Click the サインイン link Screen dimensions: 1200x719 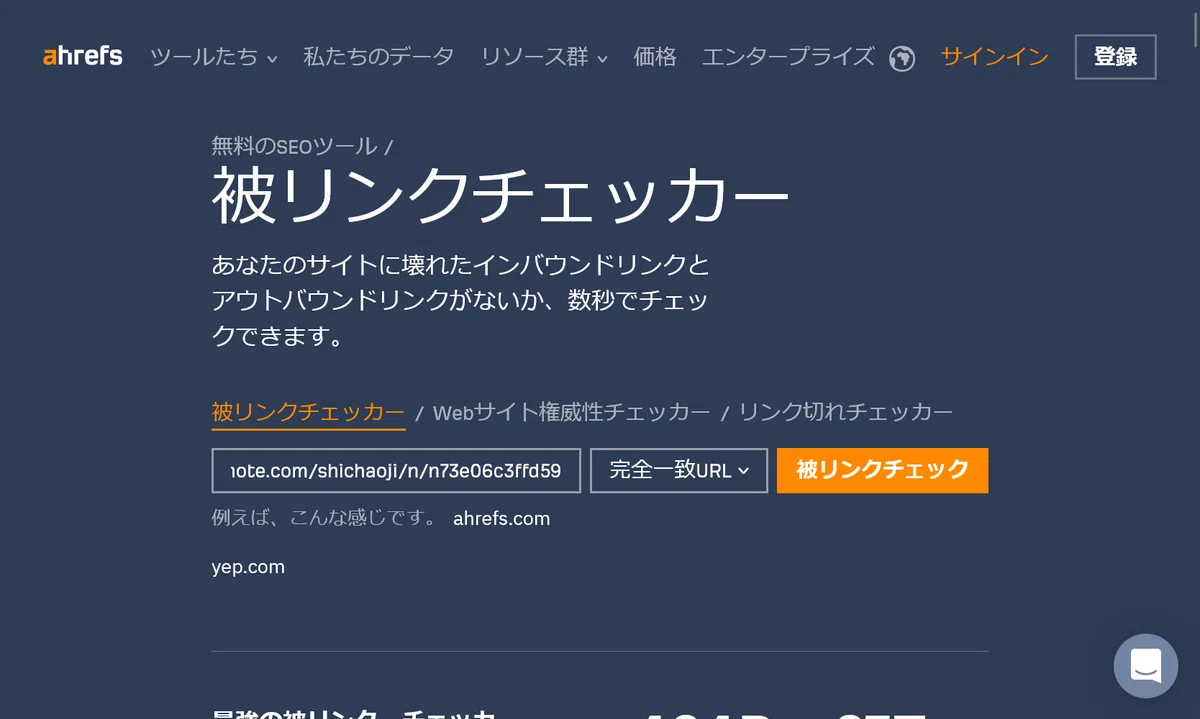coord(995,57)
